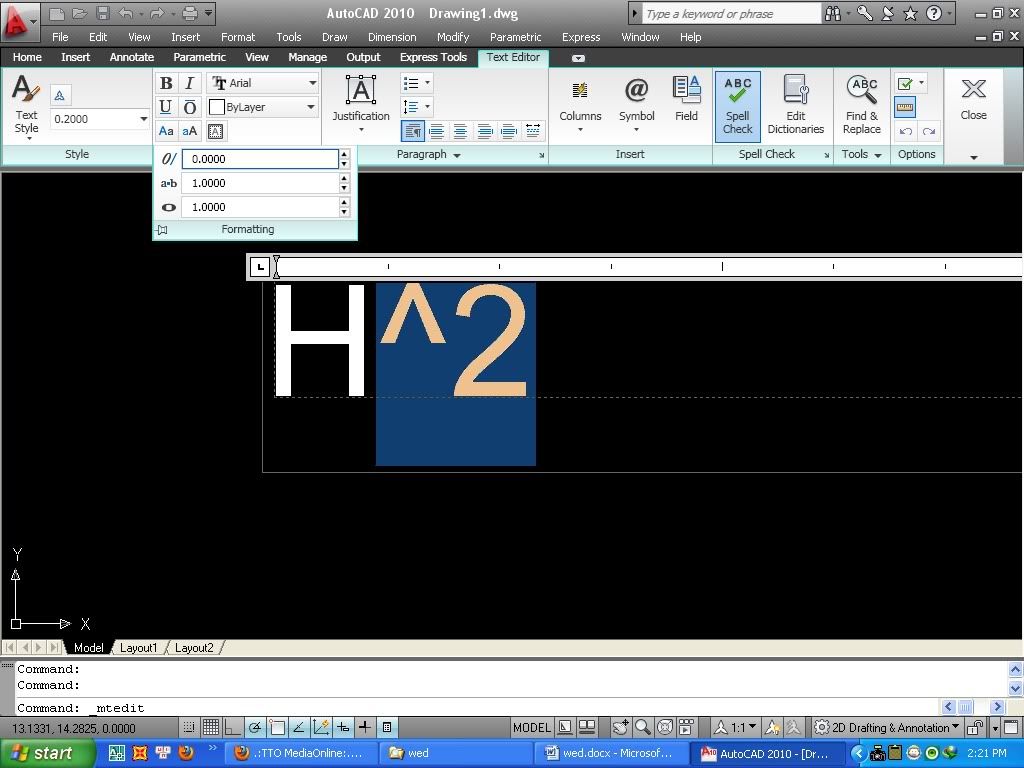Viewport: 1024px width, 768px height.
Task: Click the Background Mask icon
Action: [216, 131]
